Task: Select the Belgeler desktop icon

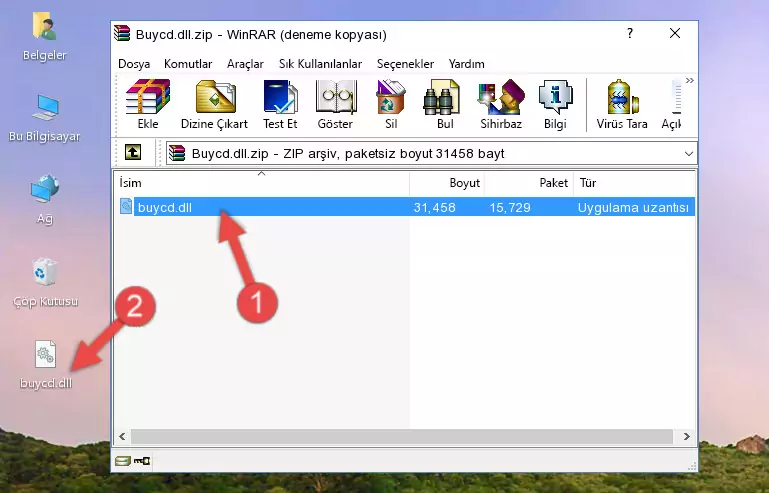Action: coord(45,37)
